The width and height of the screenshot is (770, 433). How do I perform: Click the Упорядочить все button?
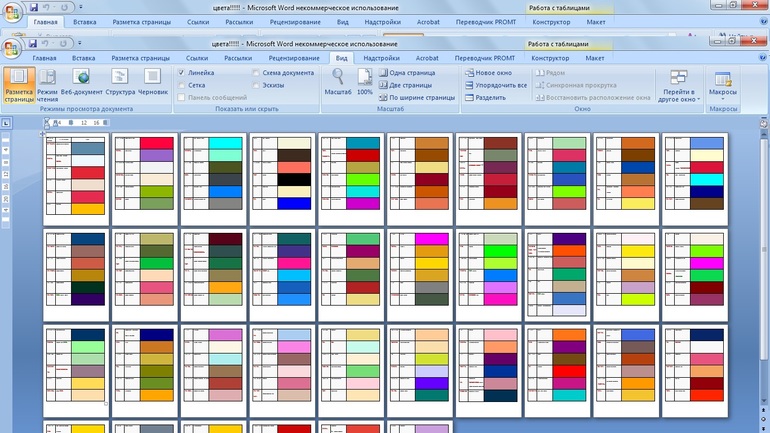pos(496,85)
